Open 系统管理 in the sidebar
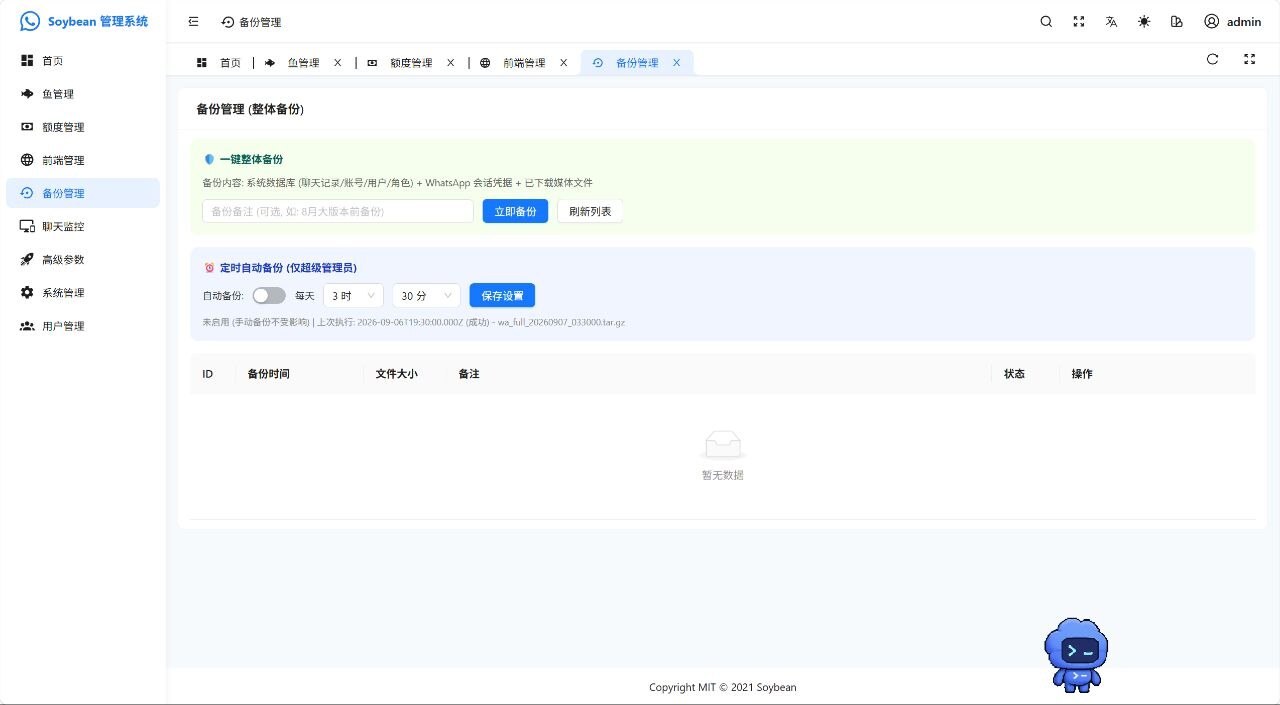1280x705 pixels. 83,292
